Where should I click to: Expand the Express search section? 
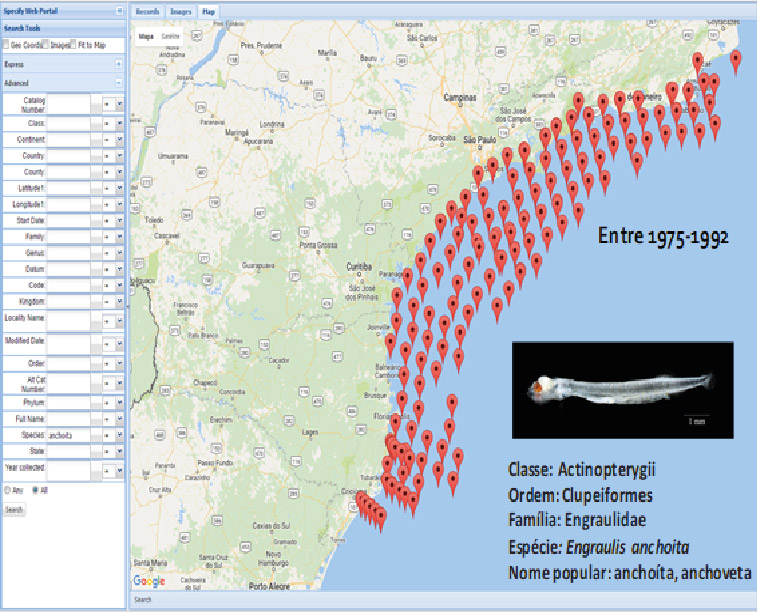[119, 64]
